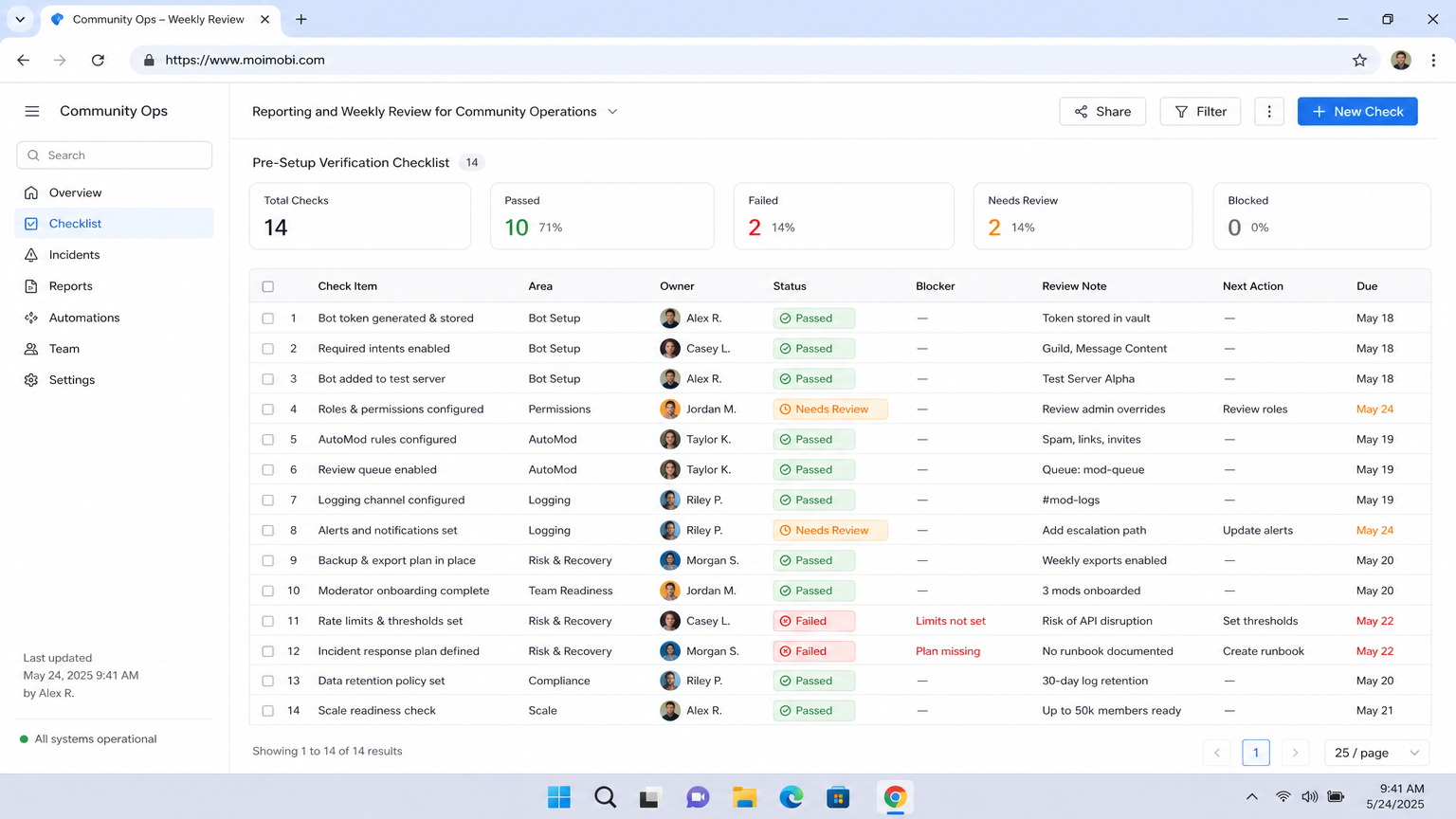The width and height of the screenshot is (1456, 819).
Task: Open File Explorer from taskbar
Action: pos(744,797)
